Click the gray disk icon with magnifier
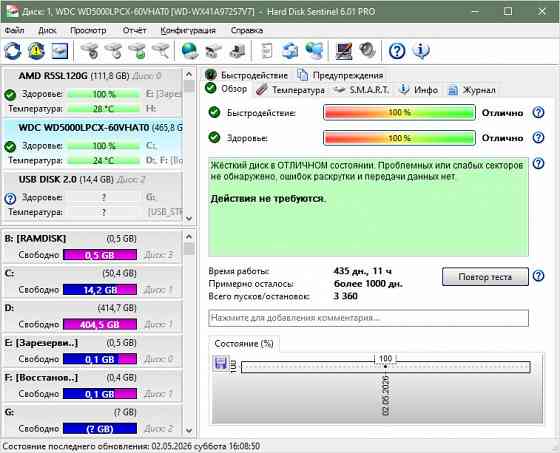The image size is (560, 453). (161, 50)
